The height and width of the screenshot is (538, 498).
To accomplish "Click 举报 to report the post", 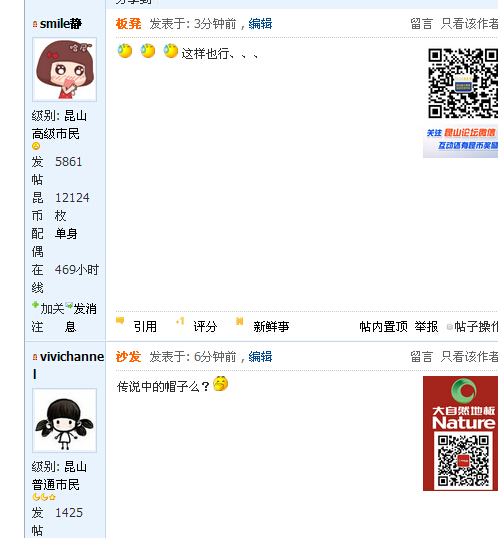I will [426, 327].
